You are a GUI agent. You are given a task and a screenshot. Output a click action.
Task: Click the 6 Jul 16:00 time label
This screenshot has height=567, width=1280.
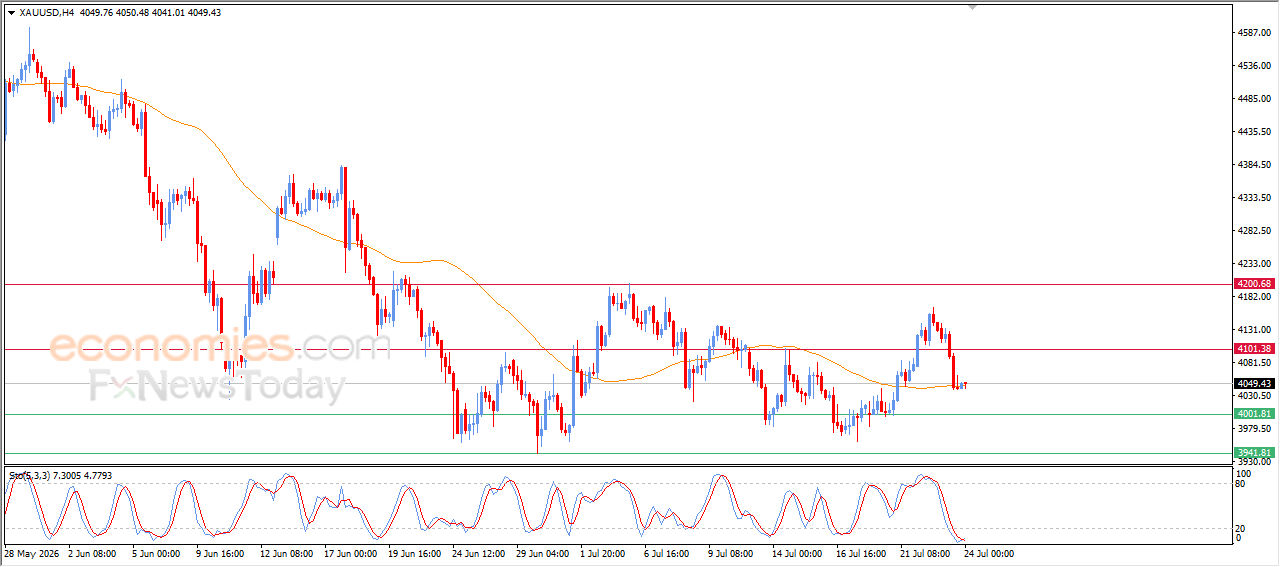(667, 553)
